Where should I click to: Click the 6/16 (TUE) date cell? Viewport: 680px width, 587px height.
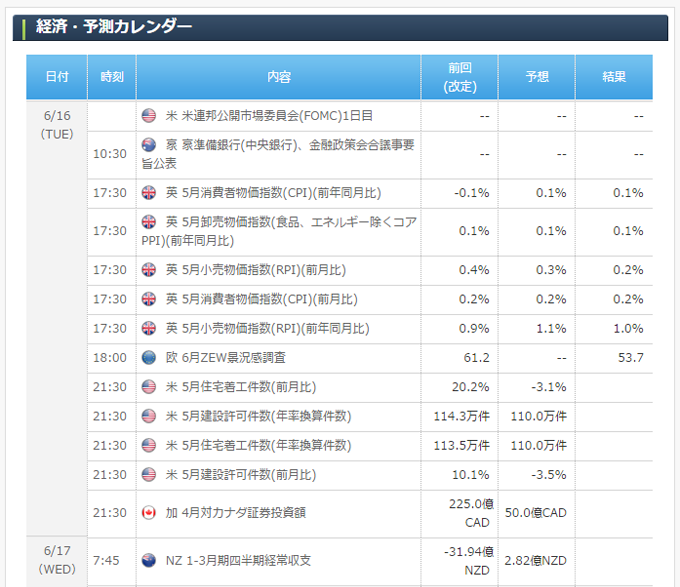(x=57, y=124)
